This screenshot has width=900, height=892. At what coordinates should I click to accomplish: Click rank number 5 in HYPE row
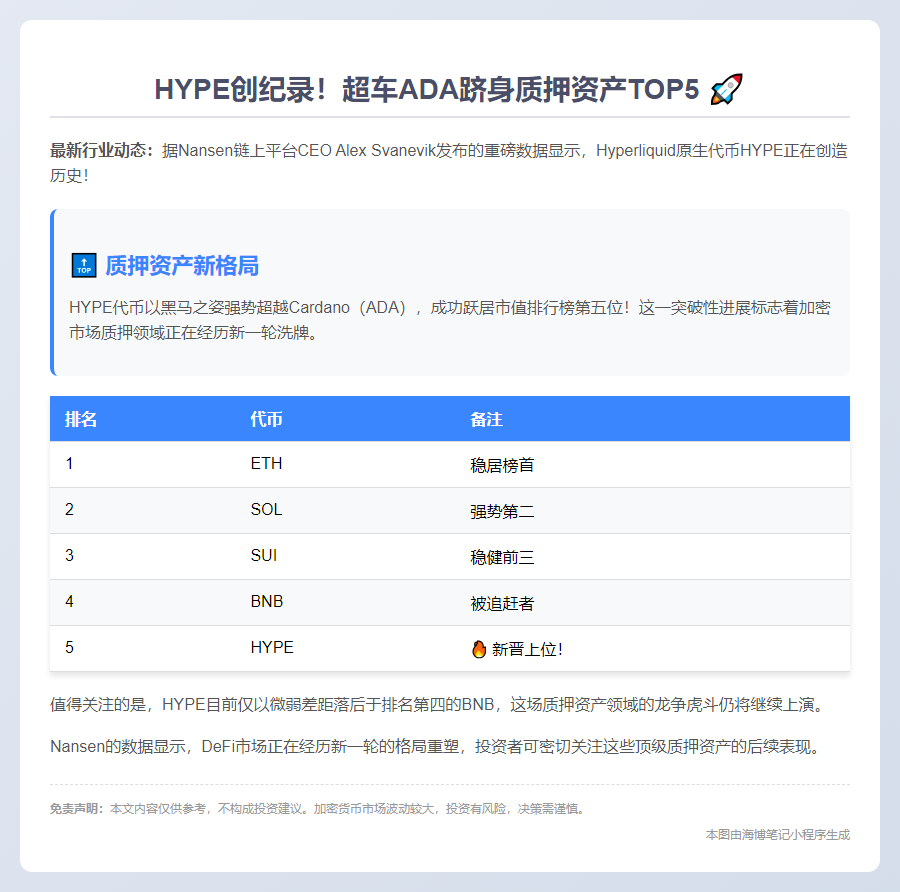69,647
